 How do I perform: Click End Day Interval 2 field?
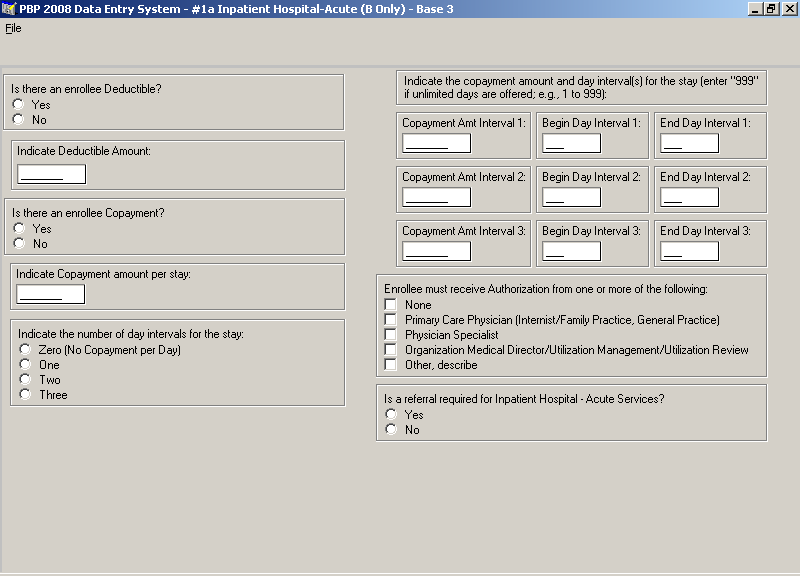point(689,197)
